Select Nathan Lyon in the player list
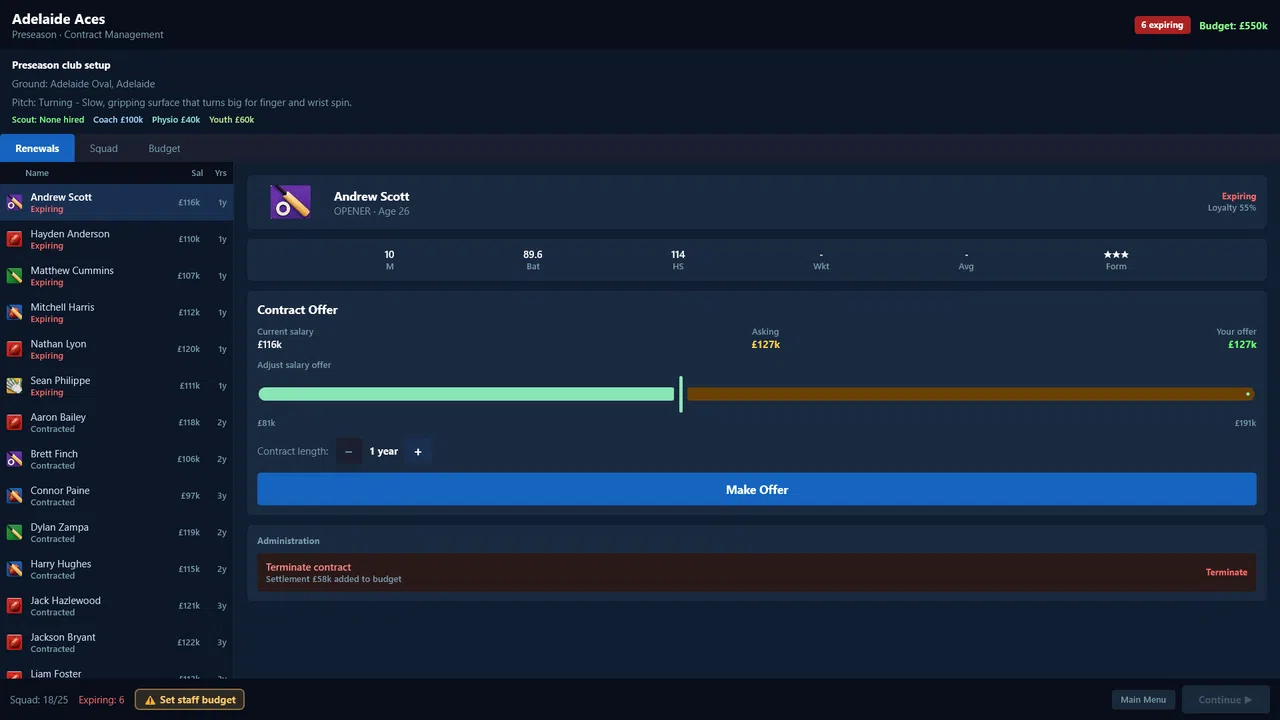Viewport: 1280px width, 720px height. [x=116, y=349]
